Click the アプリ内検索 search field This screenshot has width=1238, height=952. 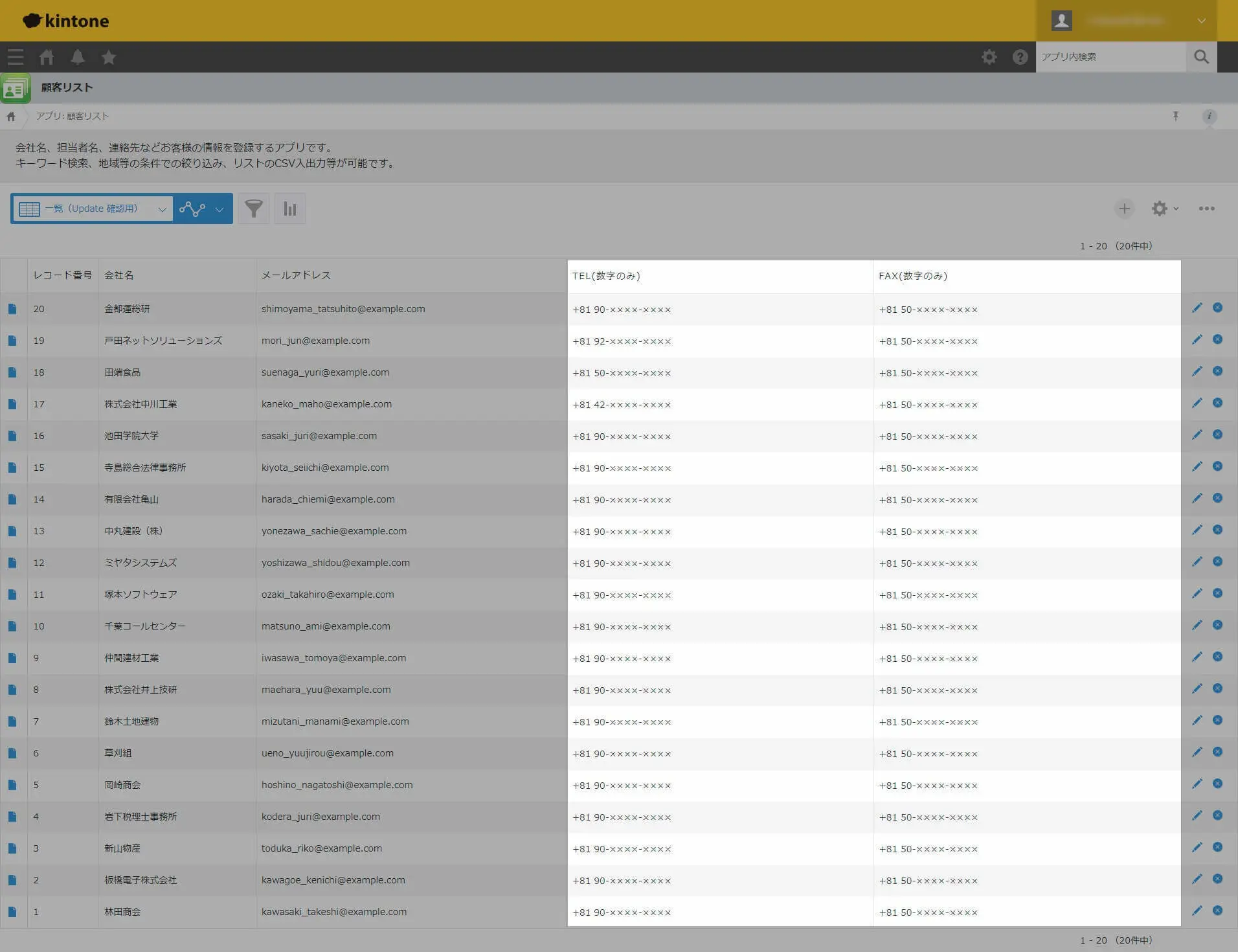coord(1111,57)
